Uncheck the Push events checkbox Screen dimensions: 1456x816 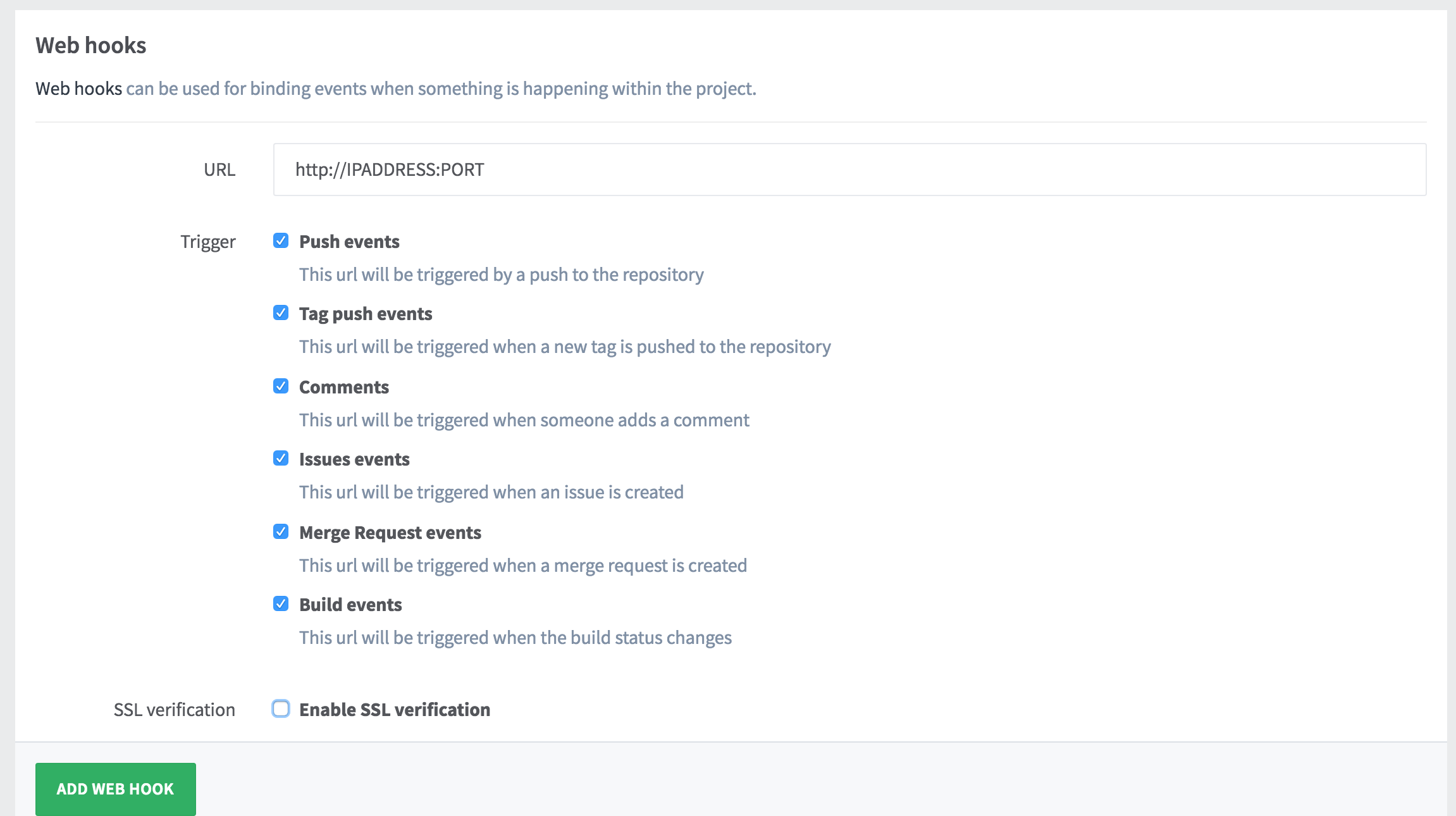pos(281,241)
